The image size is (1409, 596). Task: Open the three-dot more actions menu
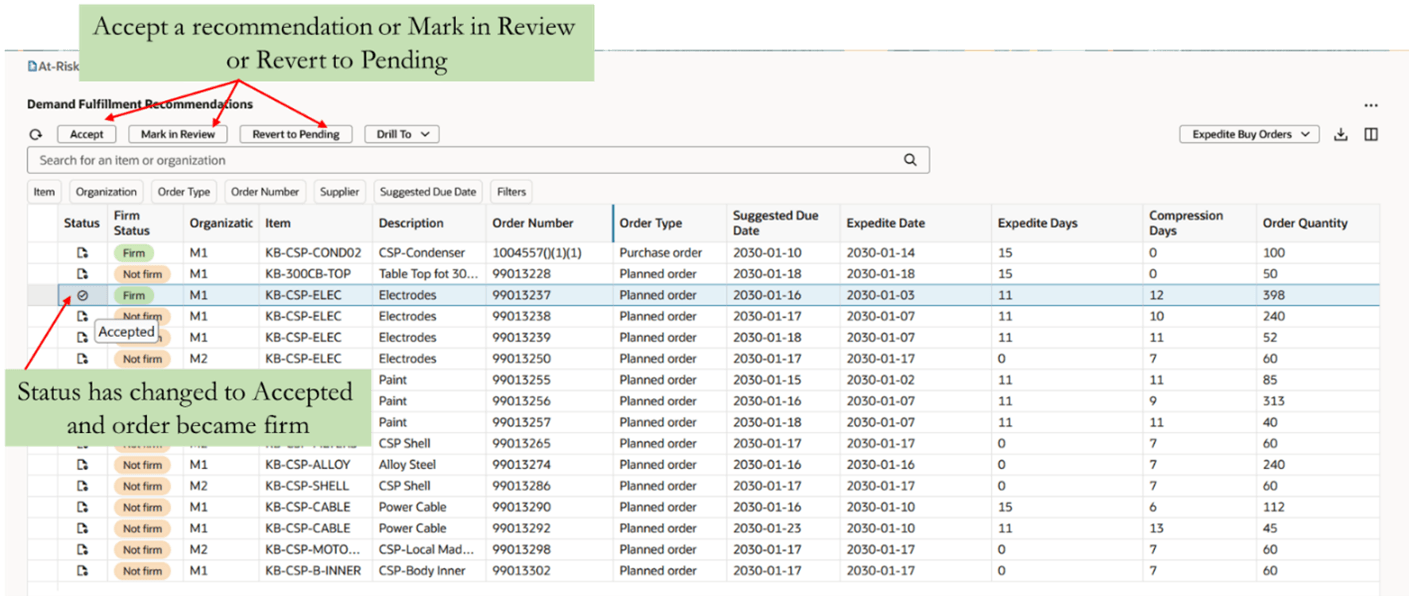click(x=1370, y=105)
